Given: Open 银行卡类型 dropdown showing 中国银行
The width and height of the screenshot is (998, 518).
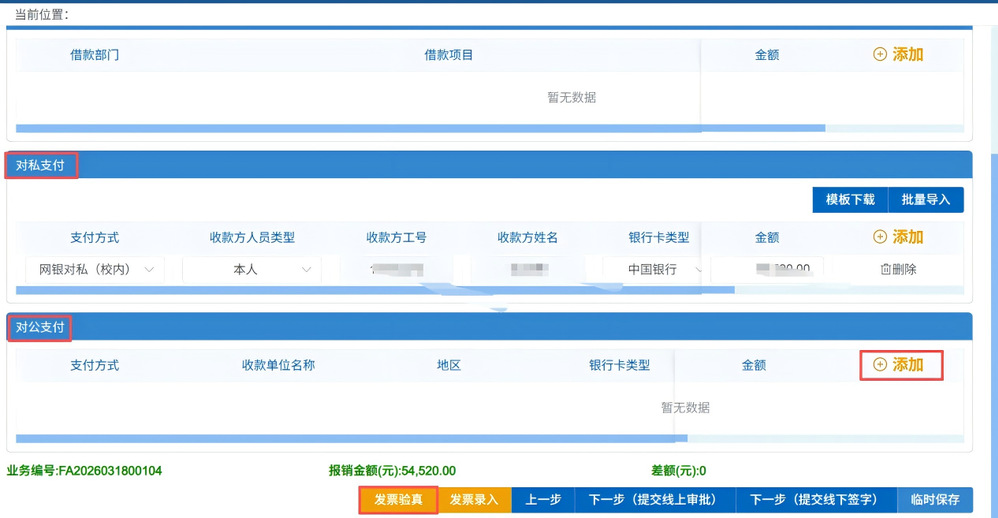Looking at the screenshot, I should (654, 269).
